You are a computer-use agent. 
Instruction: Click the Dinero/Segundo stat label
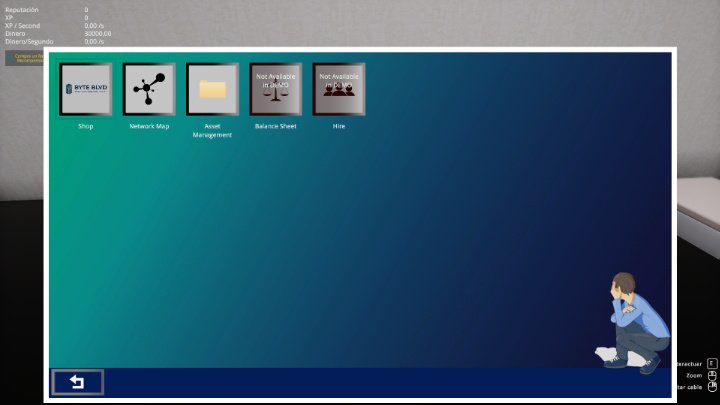click(x=27, y=42)
